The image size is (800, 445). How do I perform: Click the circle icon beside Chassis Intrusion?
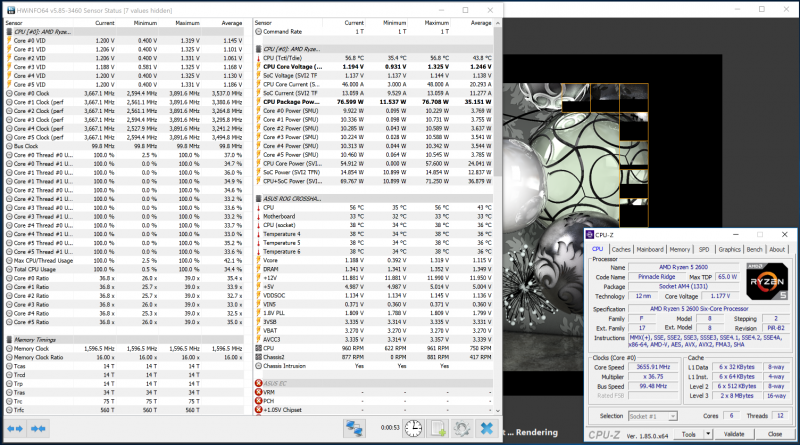click(259, 366)
